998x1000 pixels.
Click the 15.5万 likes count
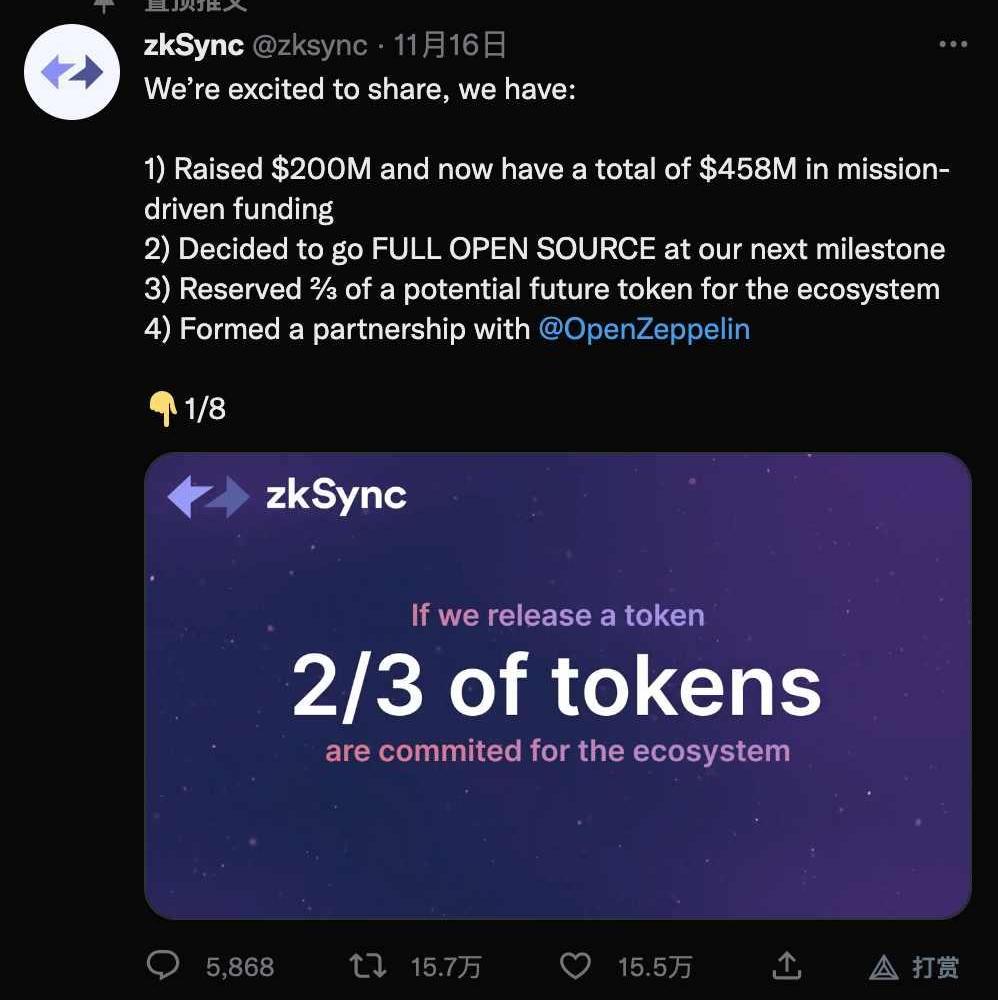tap(655, 966)
